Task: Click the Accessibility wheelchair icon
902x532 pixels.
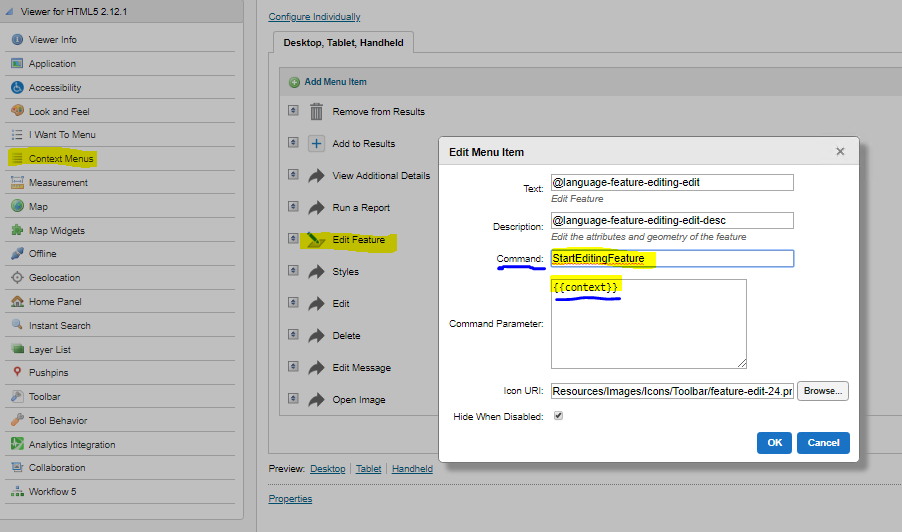Action: [17, 87]
